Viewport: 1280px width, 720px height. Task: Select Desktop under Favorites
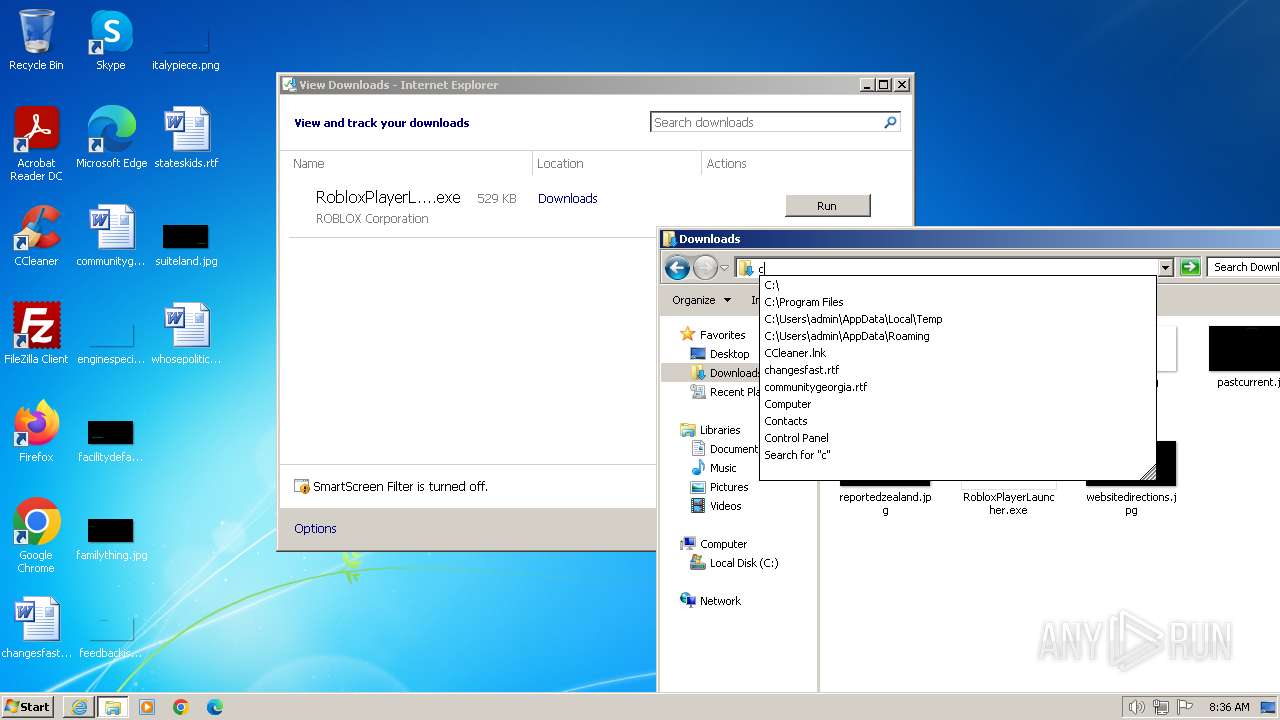(x=720, y=354)
